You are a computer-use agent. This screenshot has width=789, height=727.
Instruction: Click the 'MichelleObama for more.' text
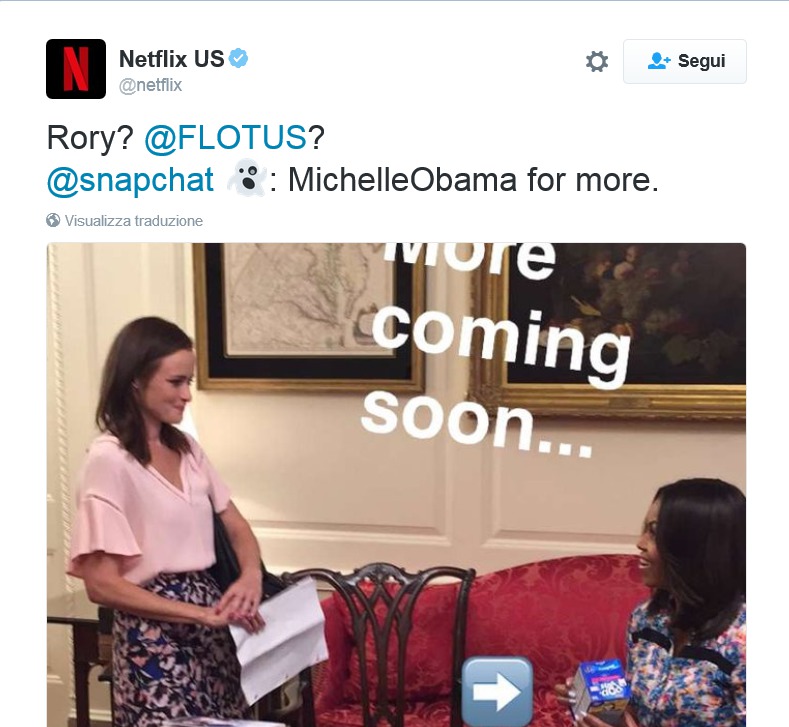(473, 180)
